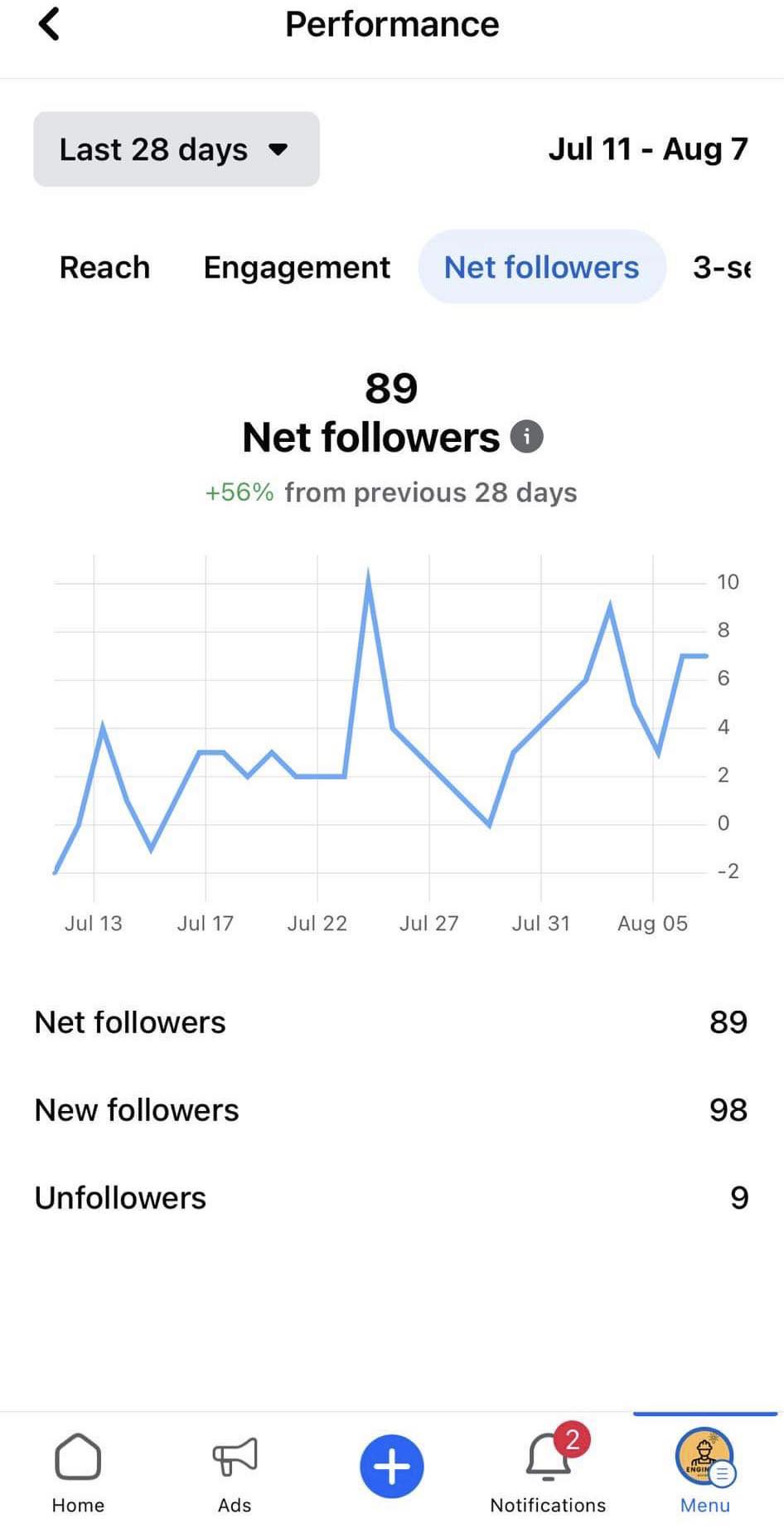Tap the Jul 11 - Aug 7 date range
This screenshot has width=784, height=1538.
tap(648, 149)
